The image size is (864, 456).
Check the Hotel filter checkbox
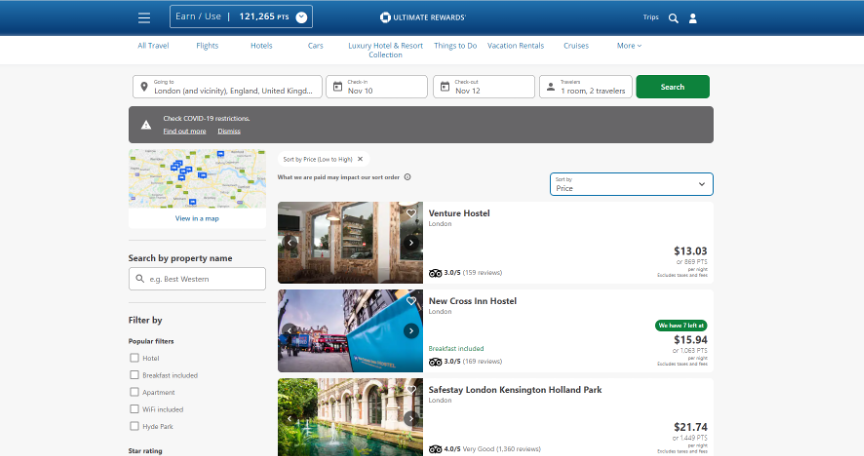point(134,358)
